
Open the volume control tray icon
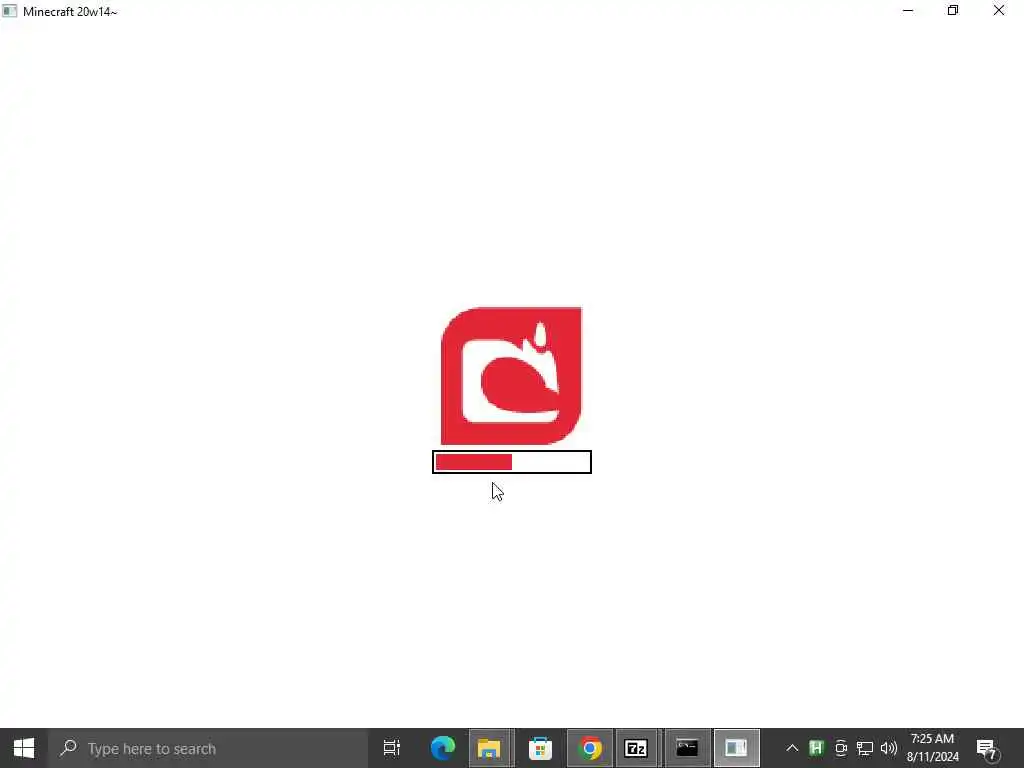coord(888,748)
